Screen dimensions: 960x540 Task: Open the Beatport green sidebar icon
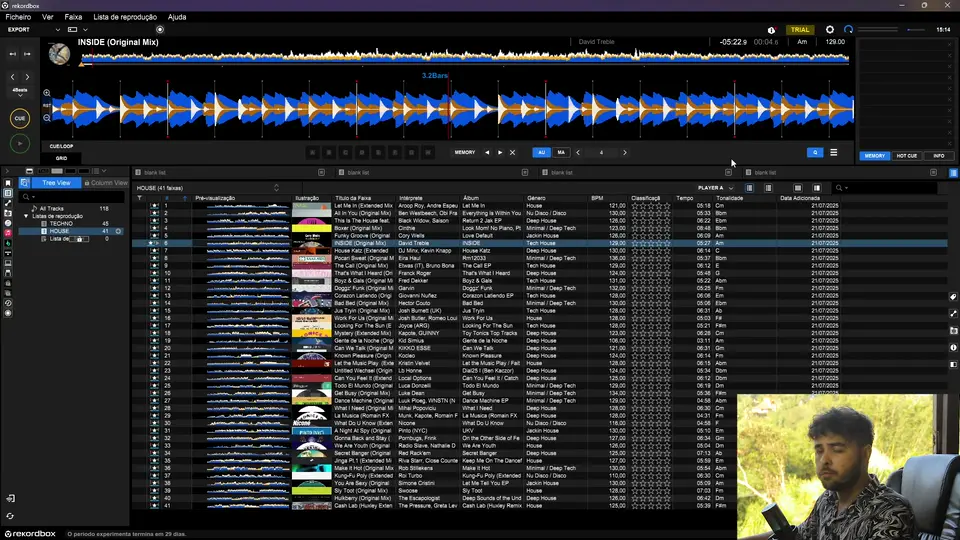tap(8, 243)
